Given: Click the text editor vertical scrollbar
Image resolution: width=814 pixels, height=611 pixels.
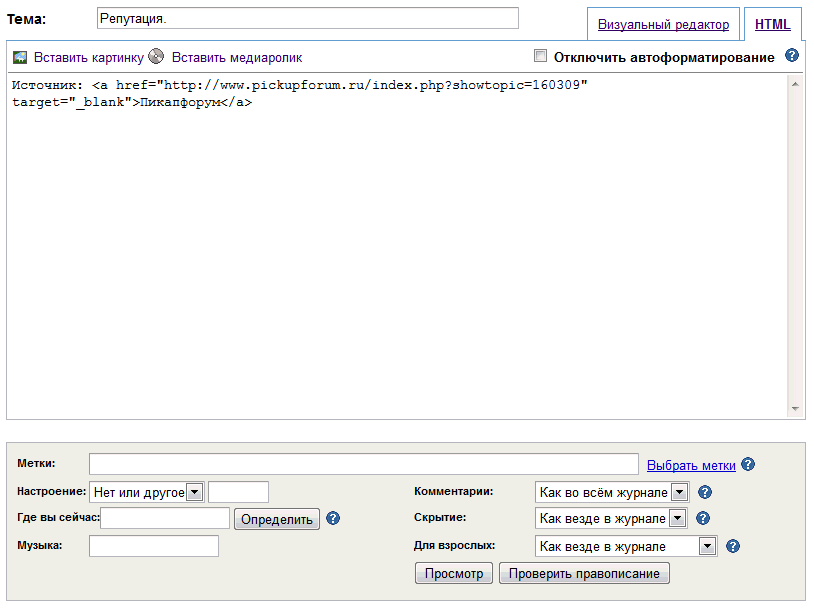Looking at the screenshot, I should (796, 246).
